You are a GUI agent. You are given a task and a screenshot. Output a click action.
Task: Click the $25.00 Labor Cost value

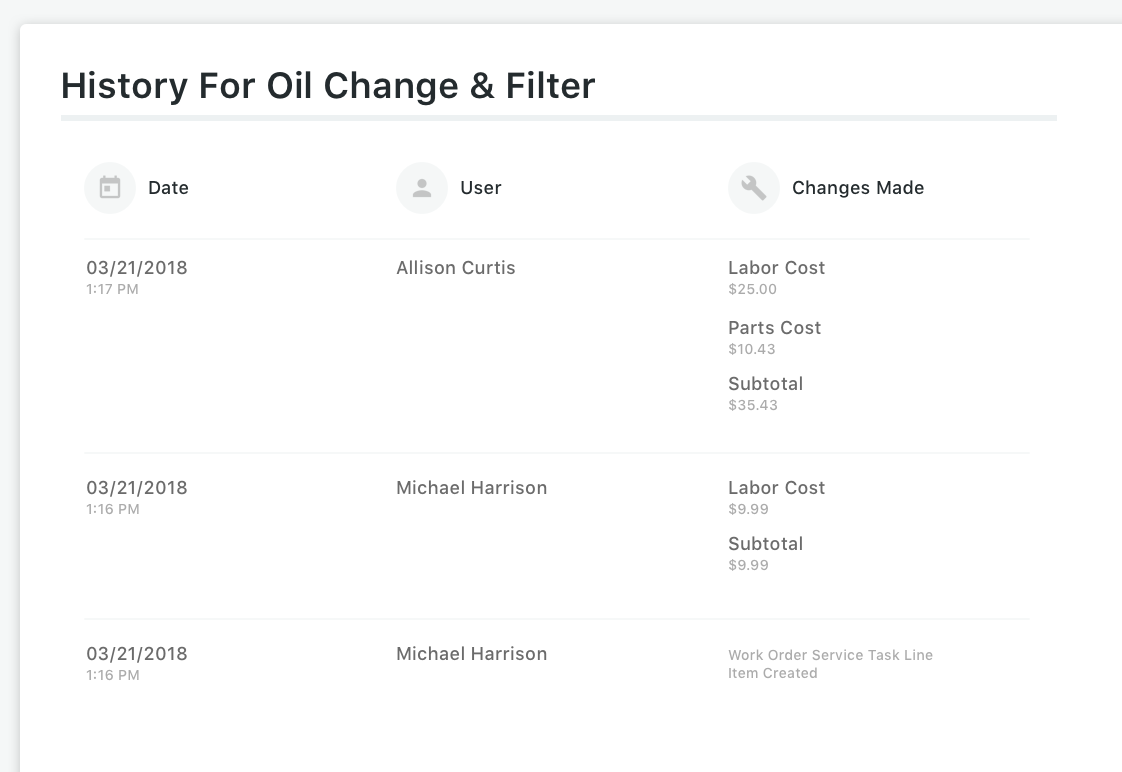tap(752, 290)
